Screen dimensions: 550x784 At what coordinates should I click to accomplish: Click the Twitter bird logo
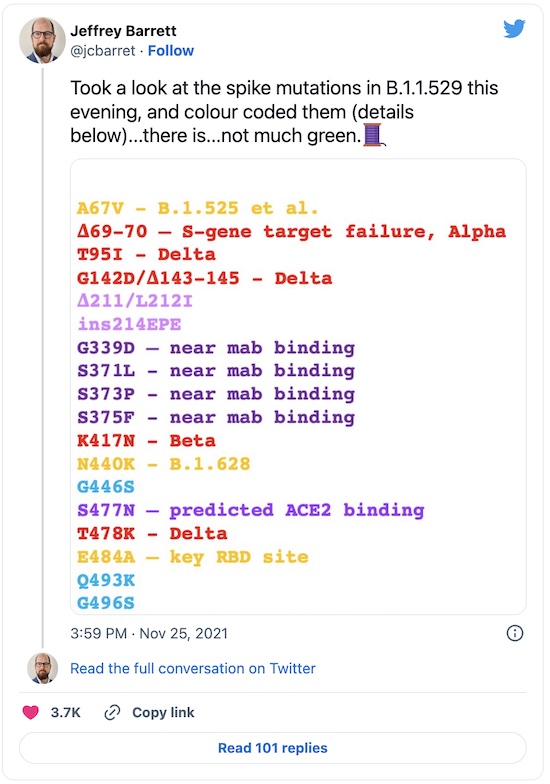(514, 28)
